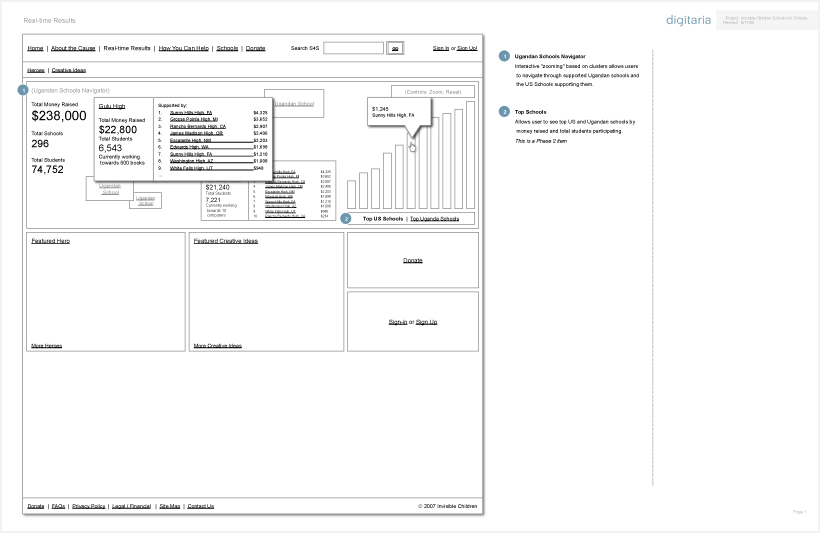Open the Heroes sub-navigation link

36,70
